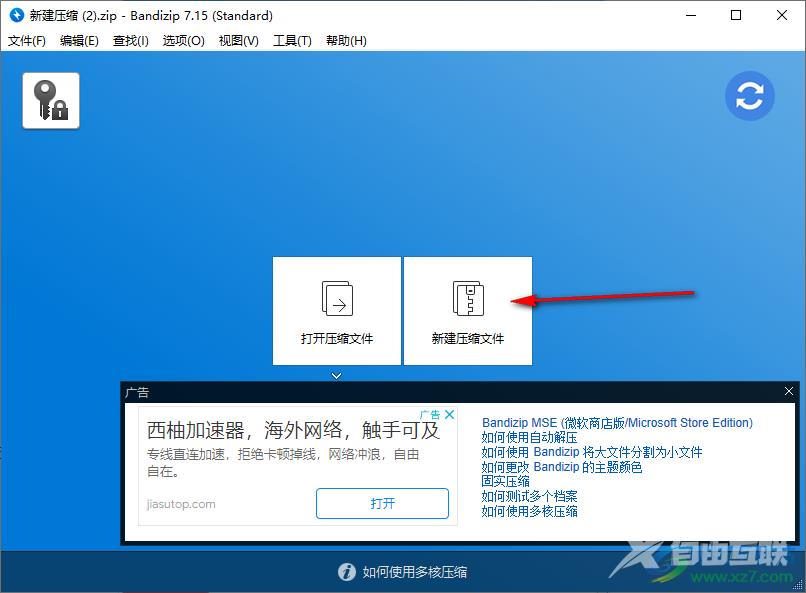Click the info icon in the bottom bar

346,571
